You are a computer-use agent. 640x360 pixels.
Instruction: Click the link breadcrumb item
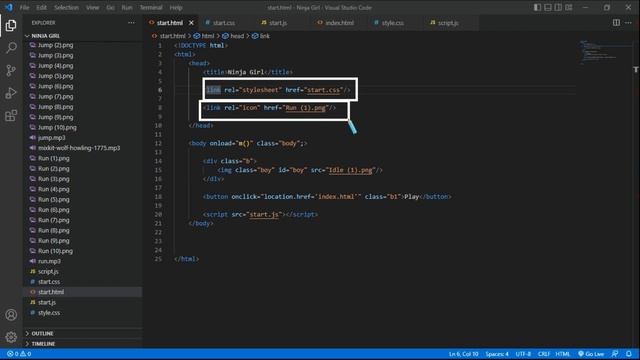(261, 36)
